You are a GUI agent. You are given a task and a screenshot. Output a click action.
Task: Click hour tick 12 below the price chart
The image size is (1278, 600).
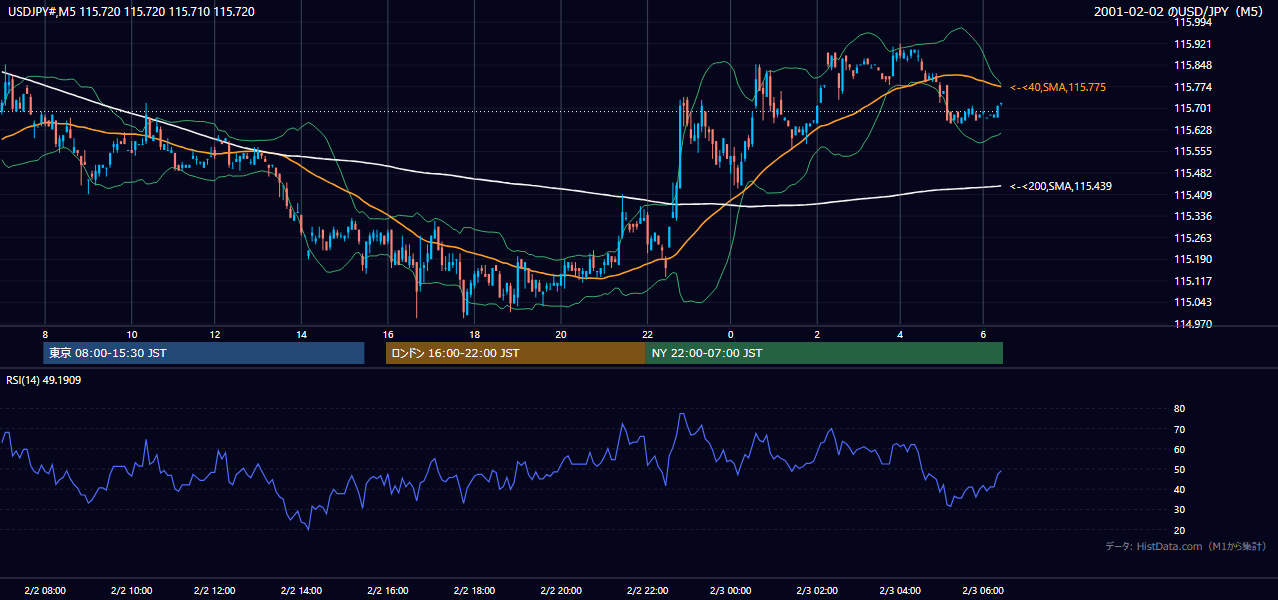click(x=216, y=334)
